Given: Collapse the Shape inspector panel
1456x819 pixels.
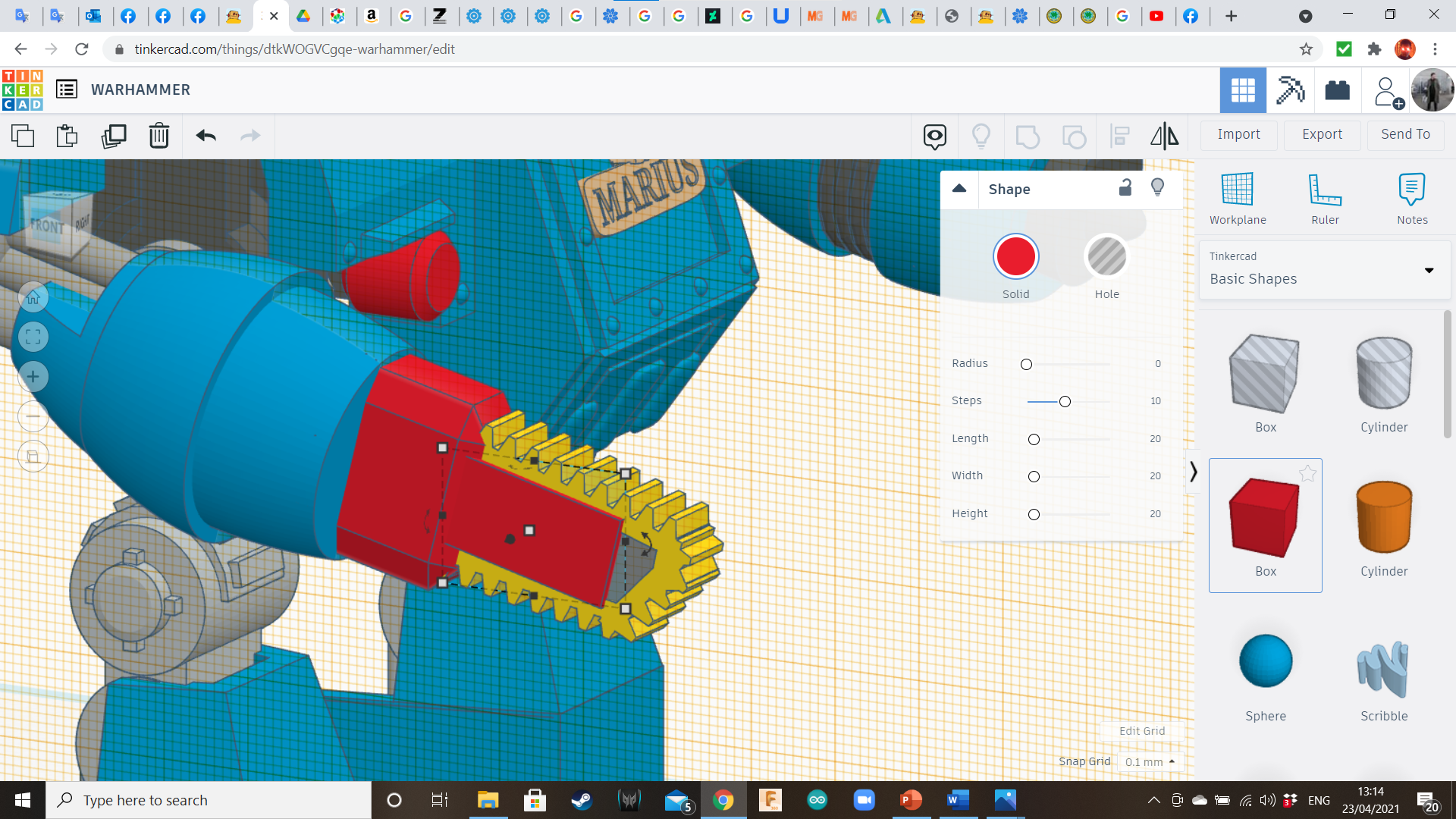Looking at the screenshot, I should click(x=959, y=189).
